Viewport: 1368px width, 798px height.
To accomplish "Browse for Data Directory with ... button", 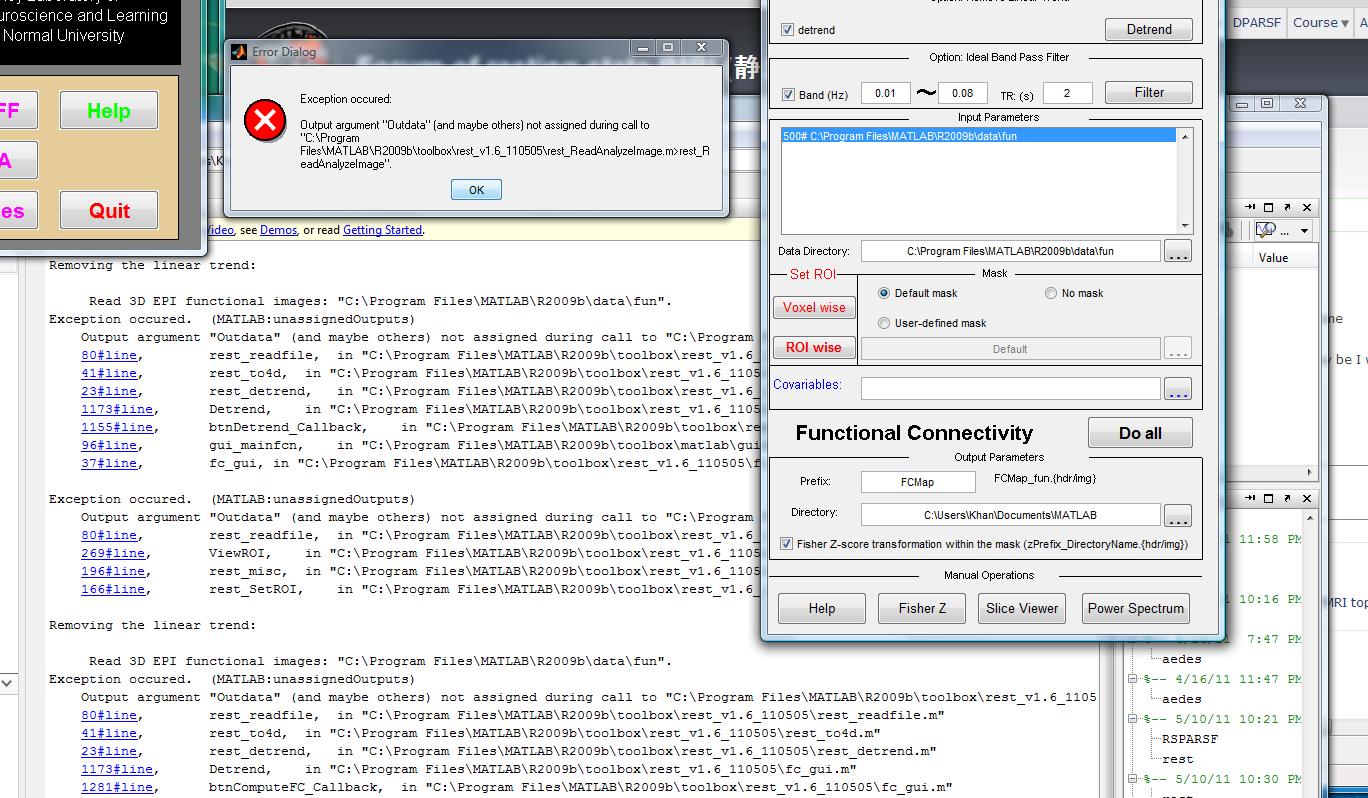I will click(1178, 251).
